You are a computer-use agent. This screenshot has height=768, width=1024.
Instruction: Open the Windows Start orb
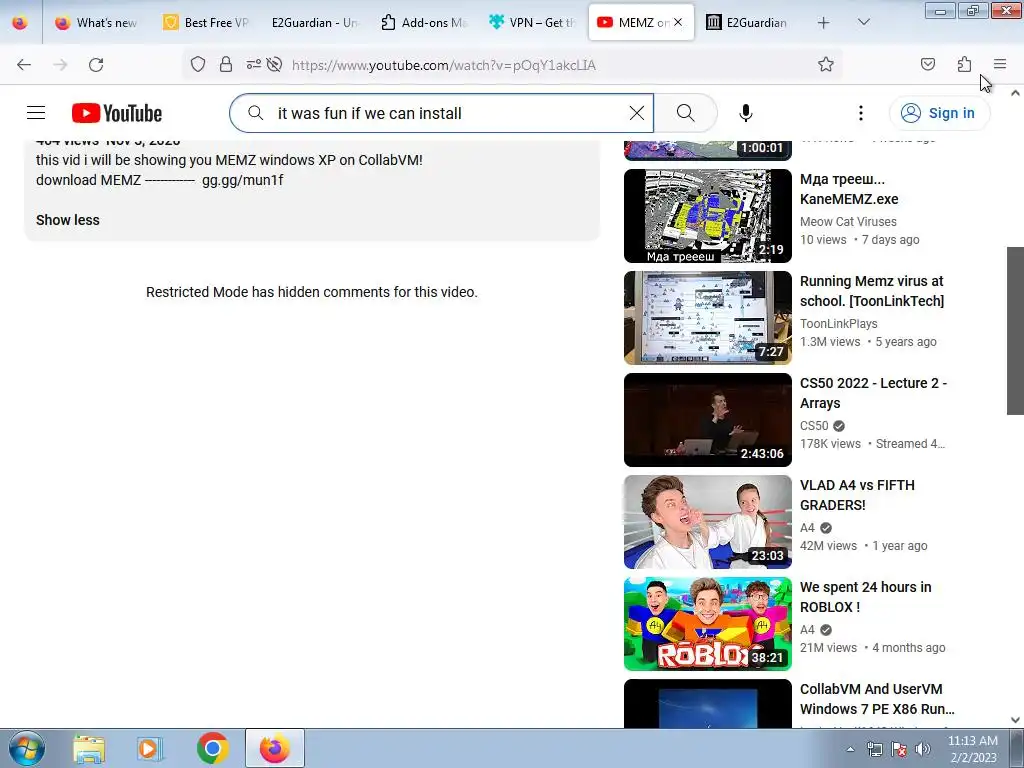coord(27,748)
